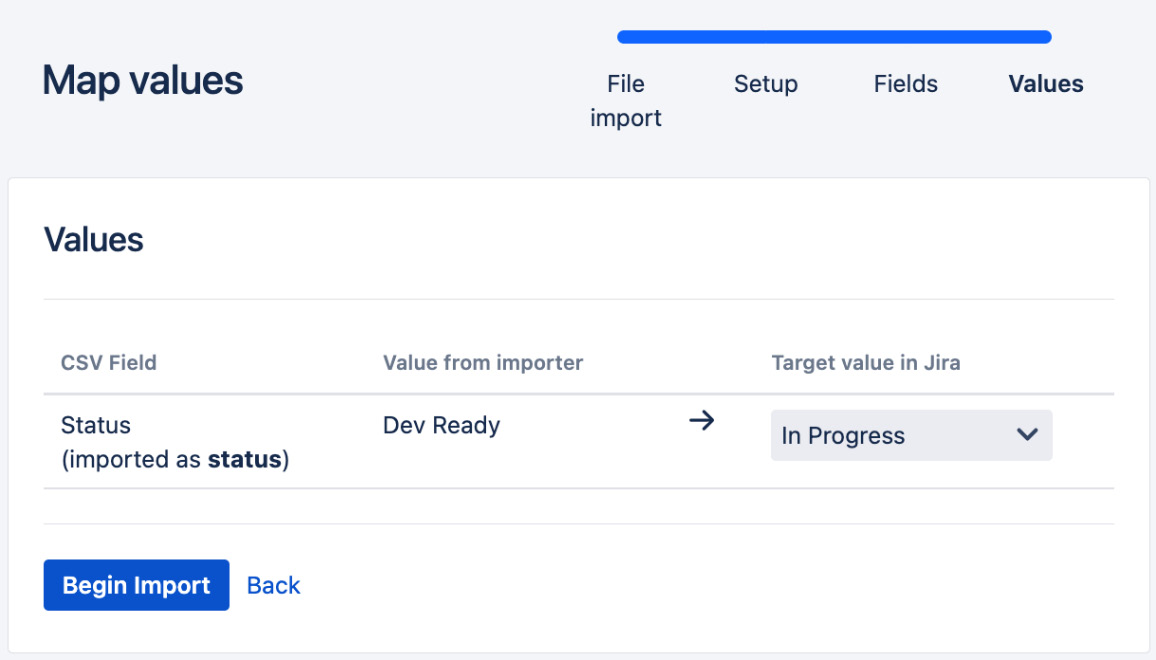Screen dimensions: 1156x660
Task: Open the In Progress target value dropdown
Action: (x=910, y=435)
